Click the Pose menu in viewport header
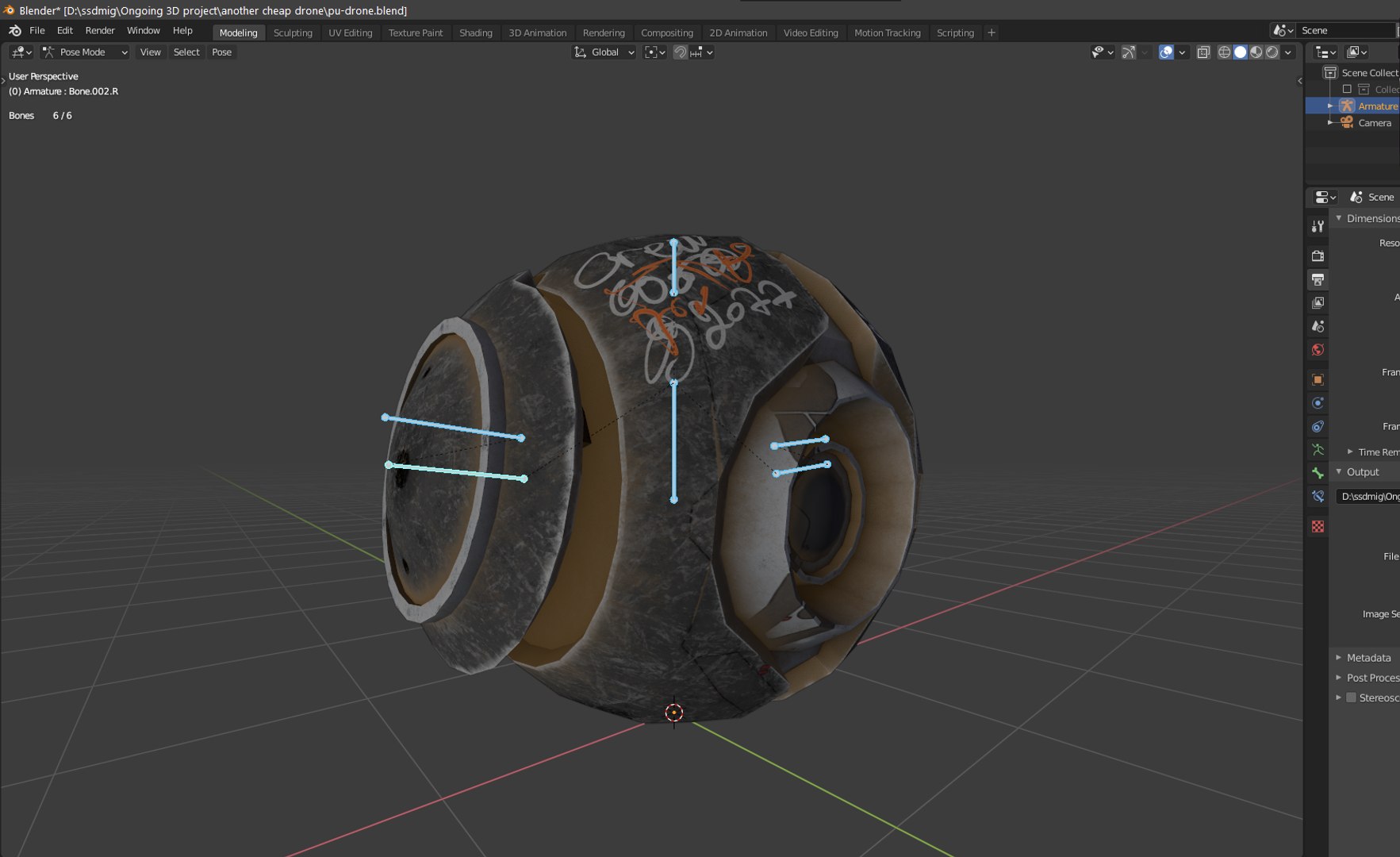 tap(222, 52)
